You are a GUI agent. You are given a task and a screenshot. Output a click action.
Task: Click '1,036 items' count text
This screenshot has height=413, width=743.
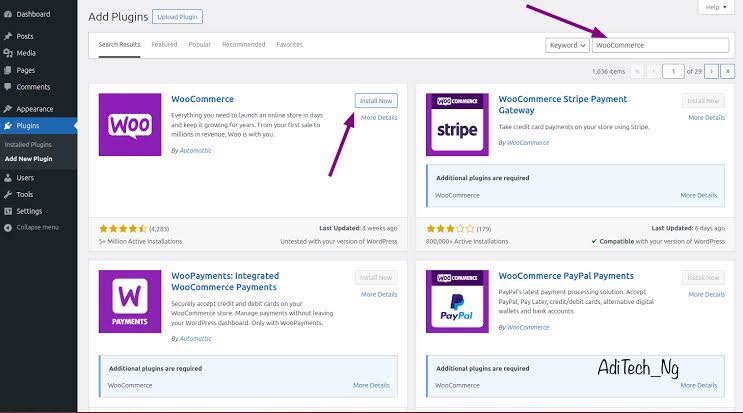608,72
